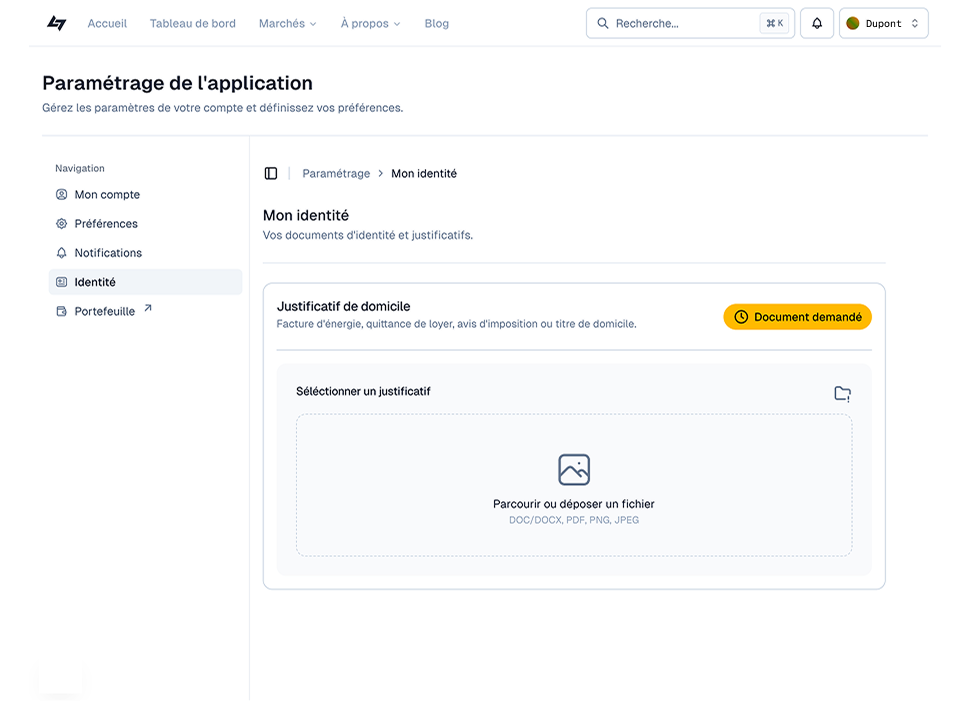
Task: Click the folder icon in justificatif section
Action: 842,394
